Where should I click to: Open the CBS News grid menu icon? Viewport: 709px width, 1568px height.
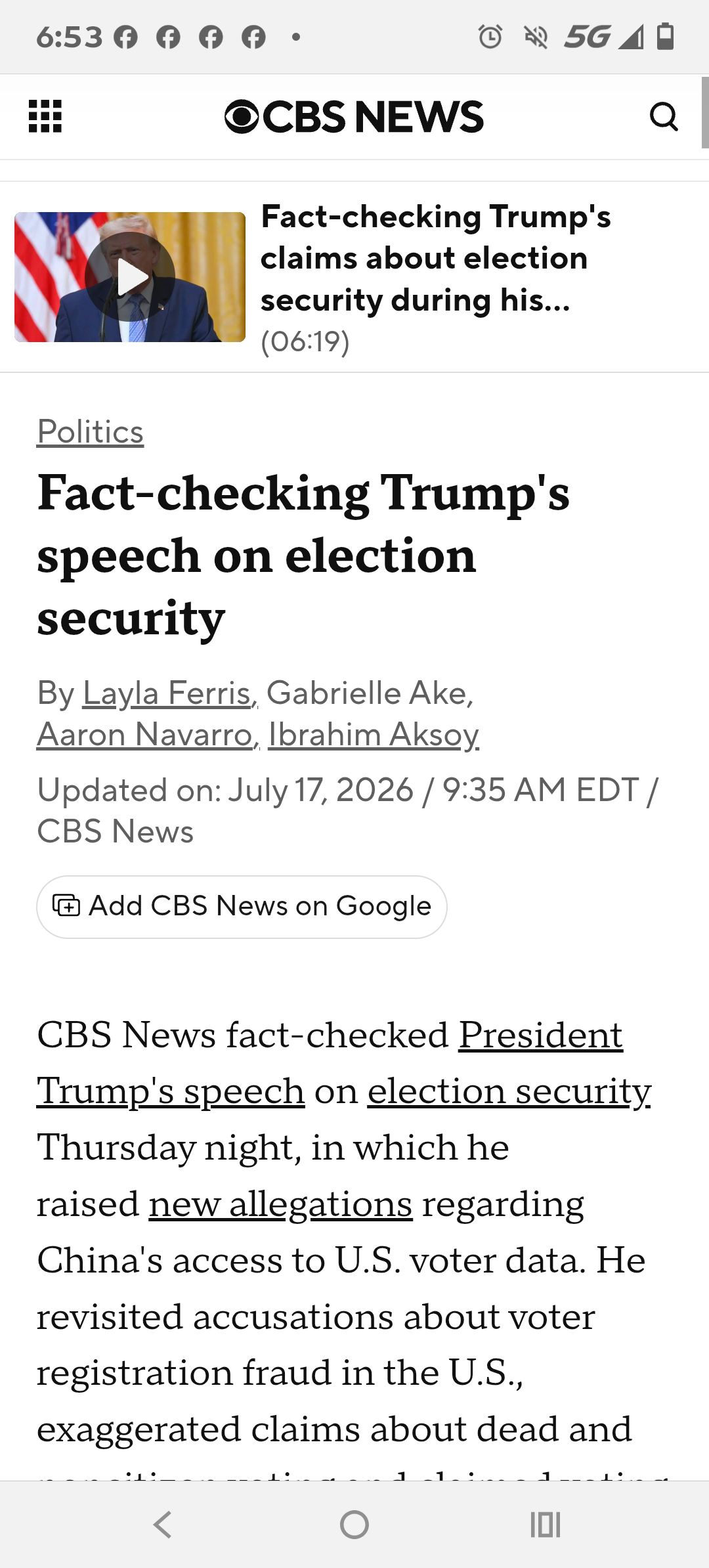click(45, 116)
